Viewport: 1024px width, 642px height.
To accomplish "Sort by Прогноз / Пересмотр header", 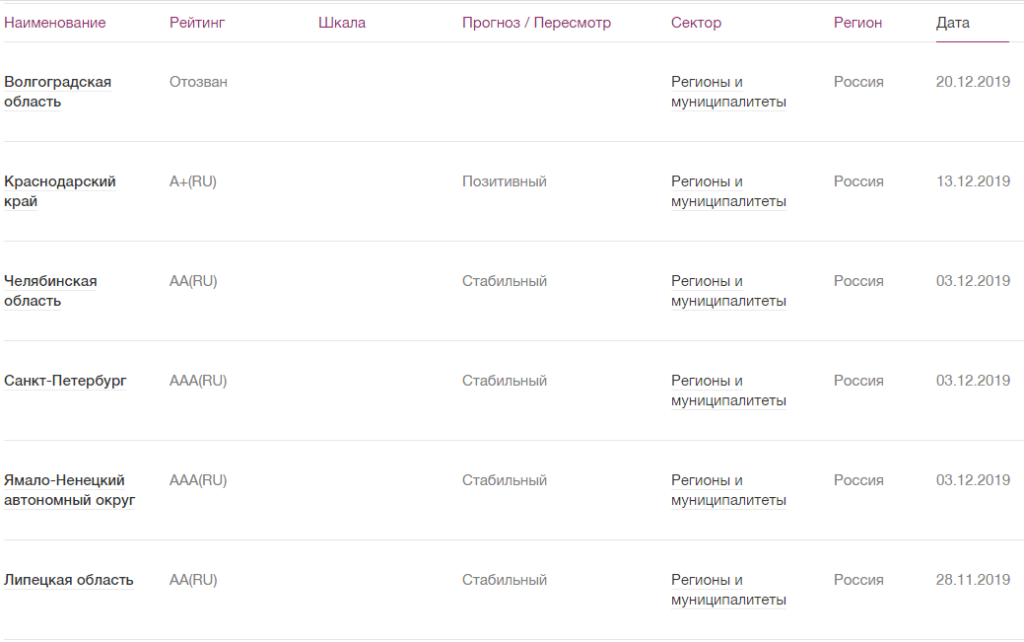I will pyautogui.click(x=536, y=23).
